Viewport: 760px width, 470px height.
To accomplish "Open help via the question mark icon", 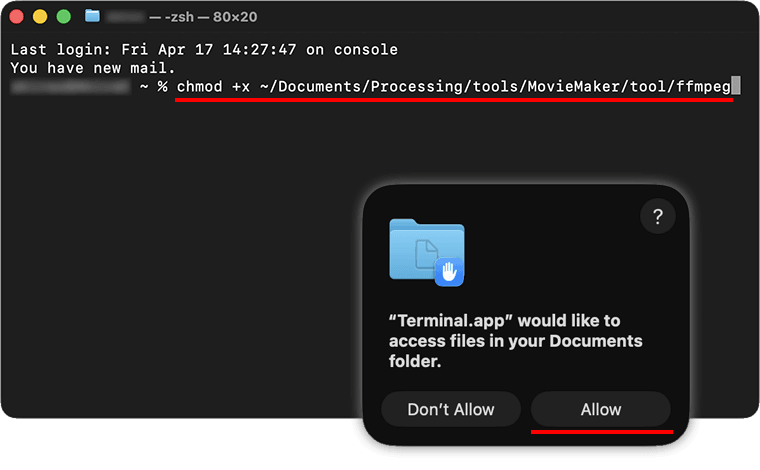I will coord(657,218).
